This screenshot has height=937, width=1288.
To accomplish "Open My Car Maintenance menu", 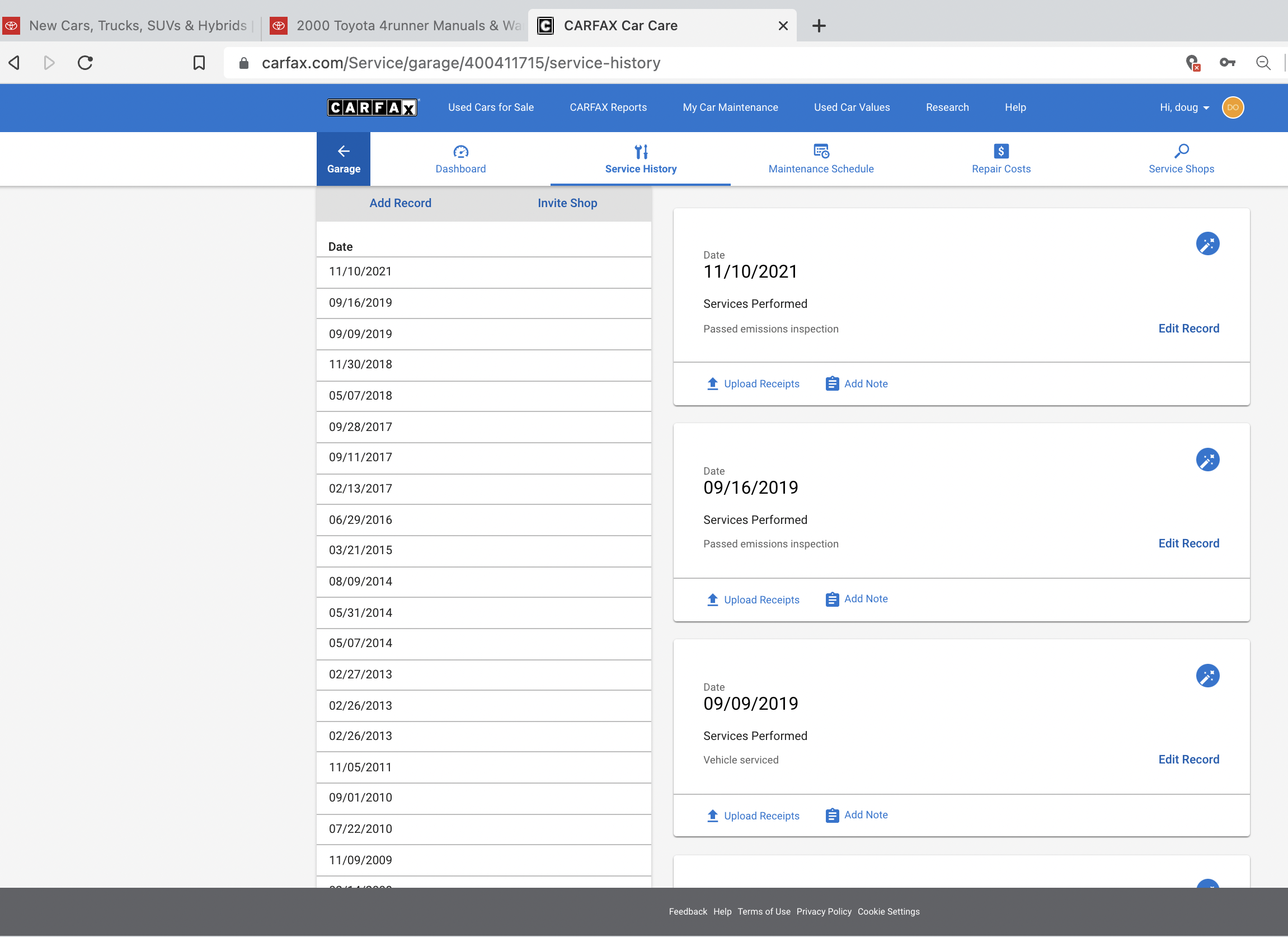I will (x=730, y=107).
